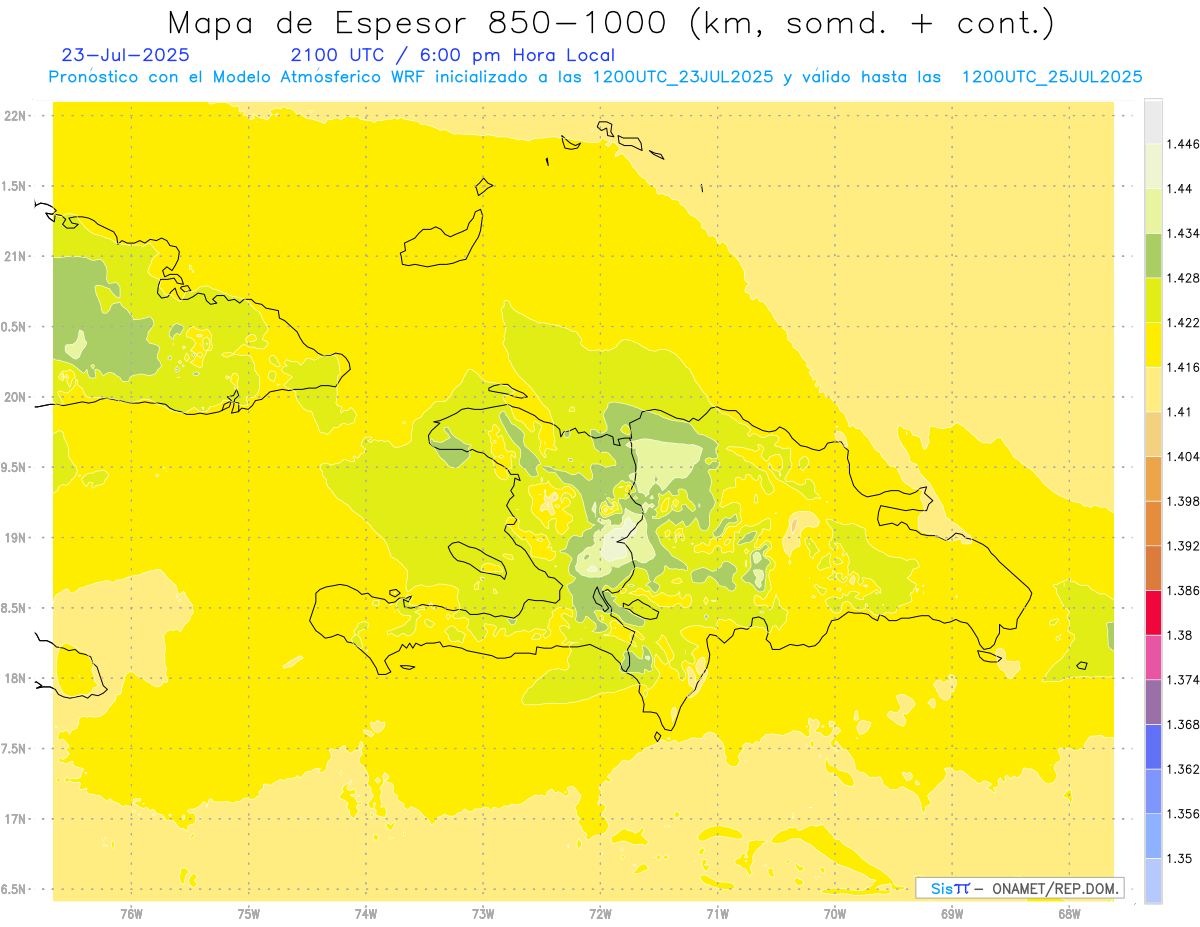Click the colorbar value '1.35'
This screenshot has height=927, width=1200.
[x=1179, y=858]
